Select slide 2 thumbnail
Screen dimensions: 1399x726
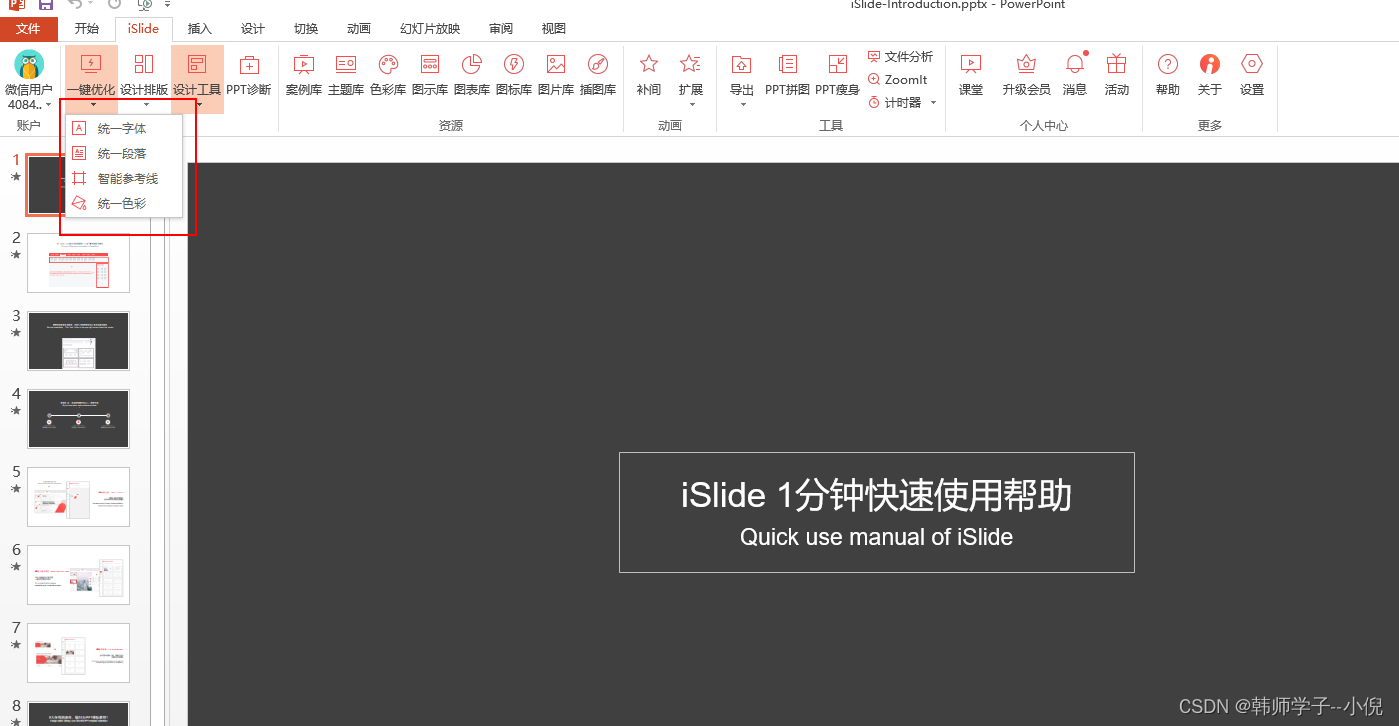78,263
